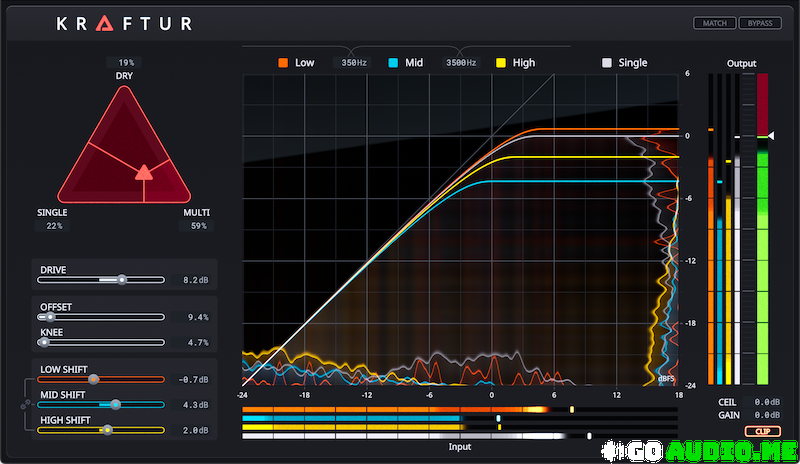Click the mid band input meter marker
Viewport: 800px width, 464px height.
pyautogui.click(x=498, y=418)
